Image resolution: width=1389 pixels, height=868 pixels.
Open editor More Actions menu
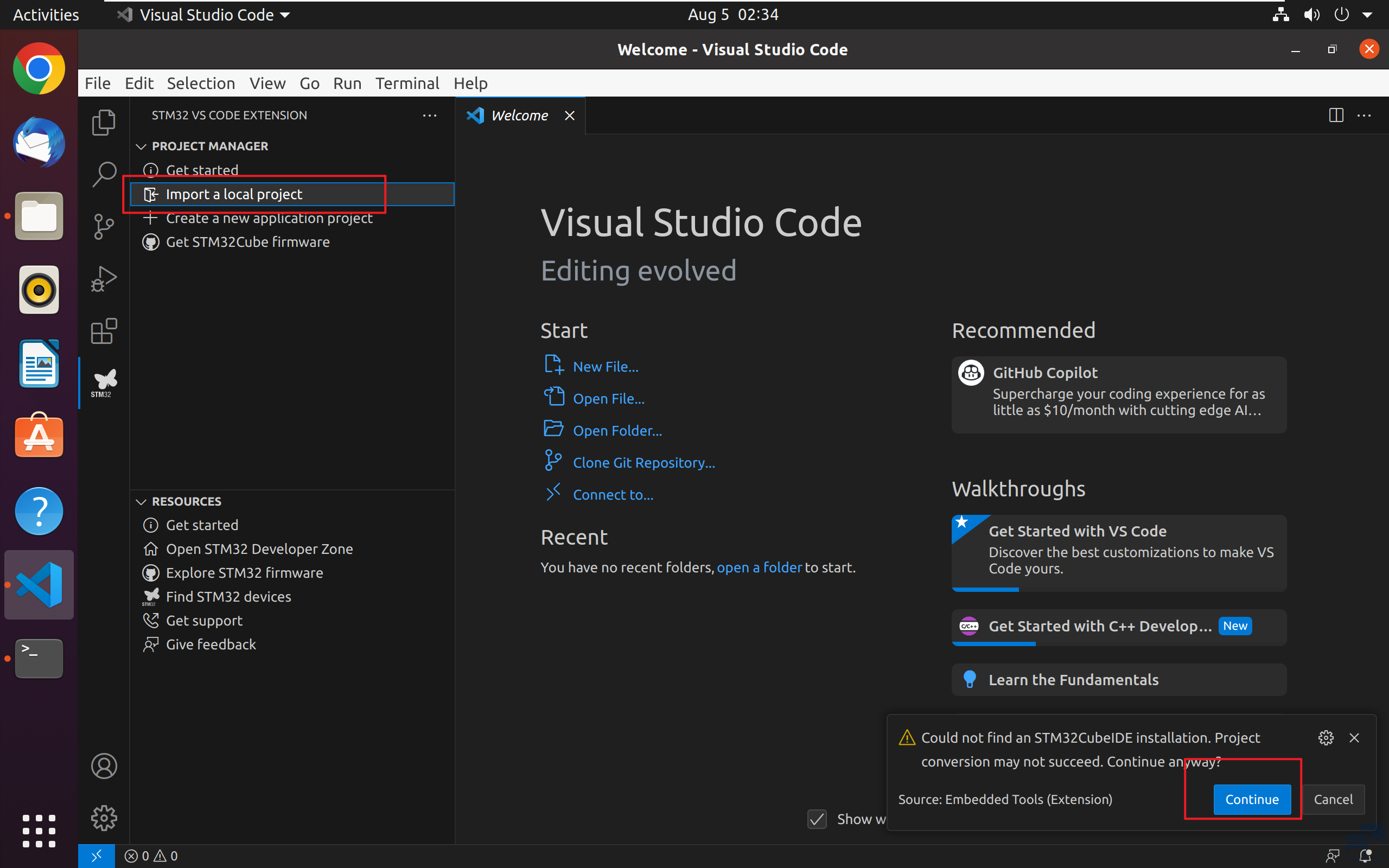[x=1363, y=116]
